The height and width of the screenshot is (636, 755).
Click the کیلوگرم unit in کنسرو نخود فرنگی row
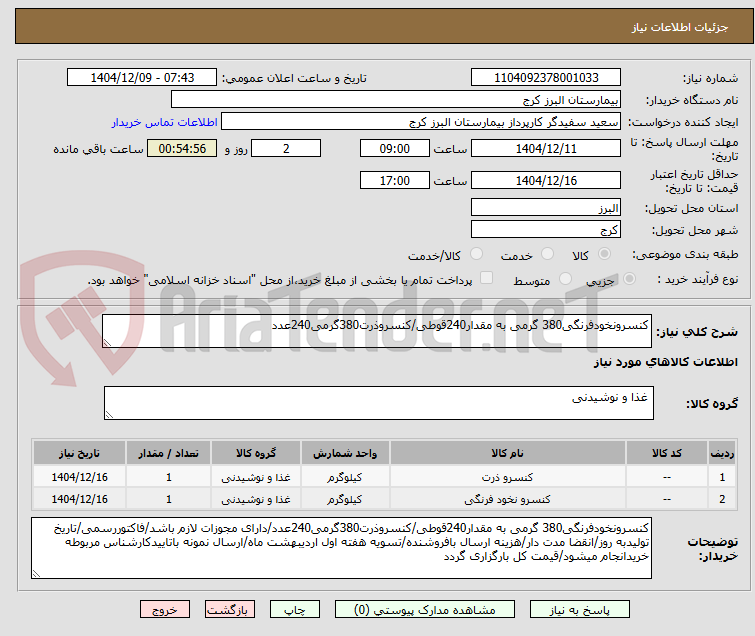(x=345, y=499)
